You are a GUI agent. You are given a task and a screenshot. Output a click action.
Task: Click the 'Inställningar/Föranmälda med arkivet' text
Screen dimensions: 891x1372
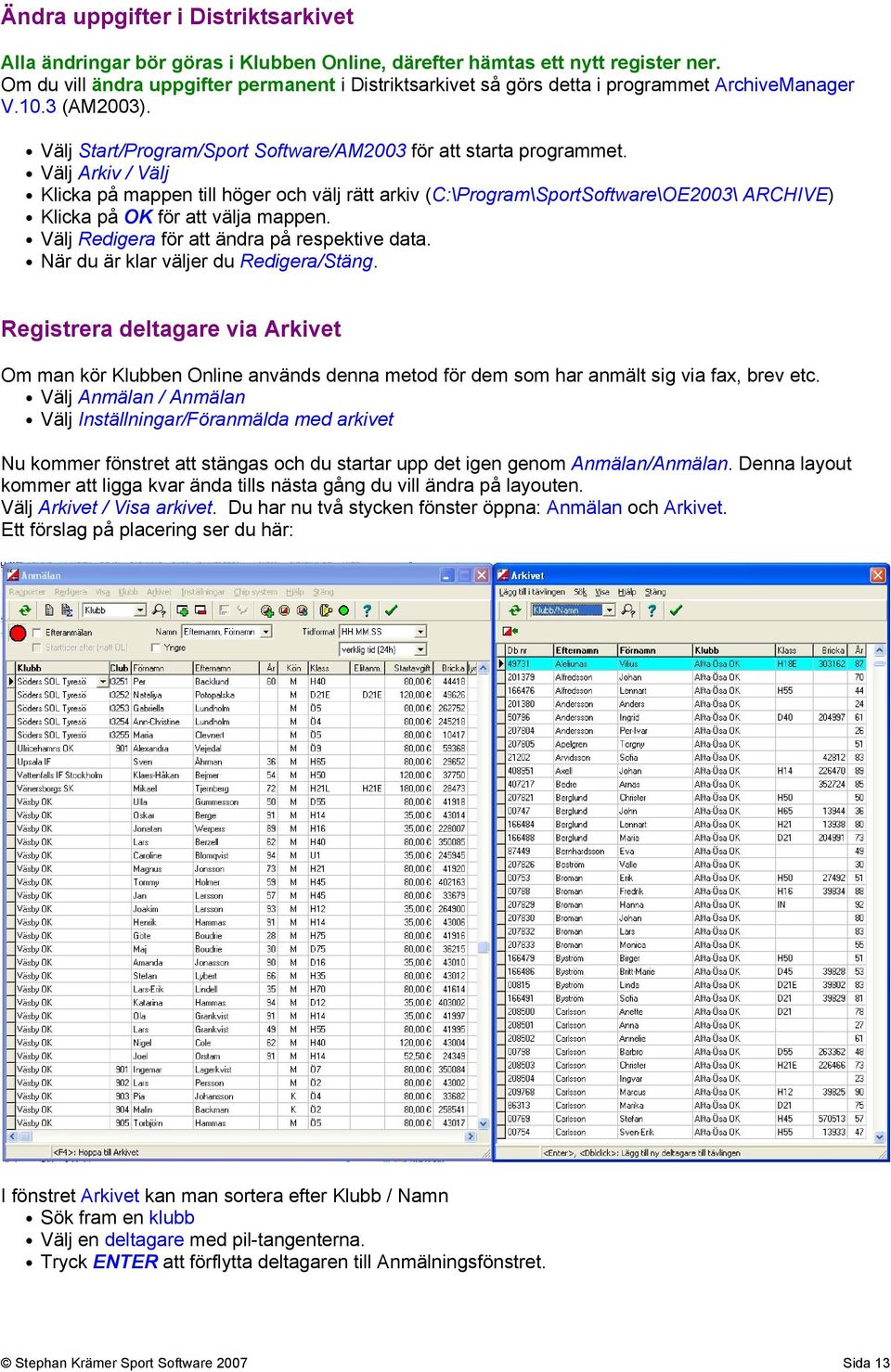point(236,419)
